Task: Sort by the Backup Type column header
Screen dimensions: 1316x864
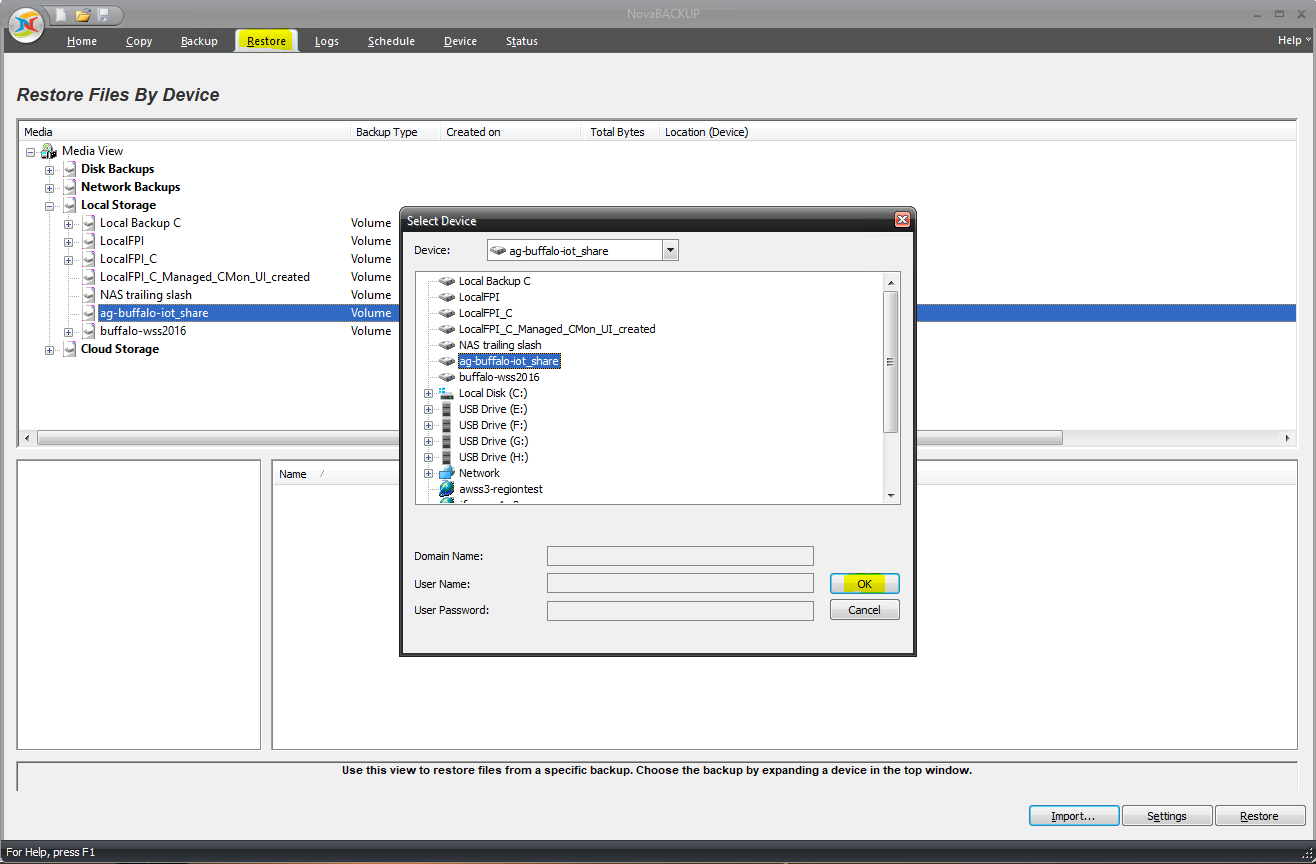Action: (396, 132)
